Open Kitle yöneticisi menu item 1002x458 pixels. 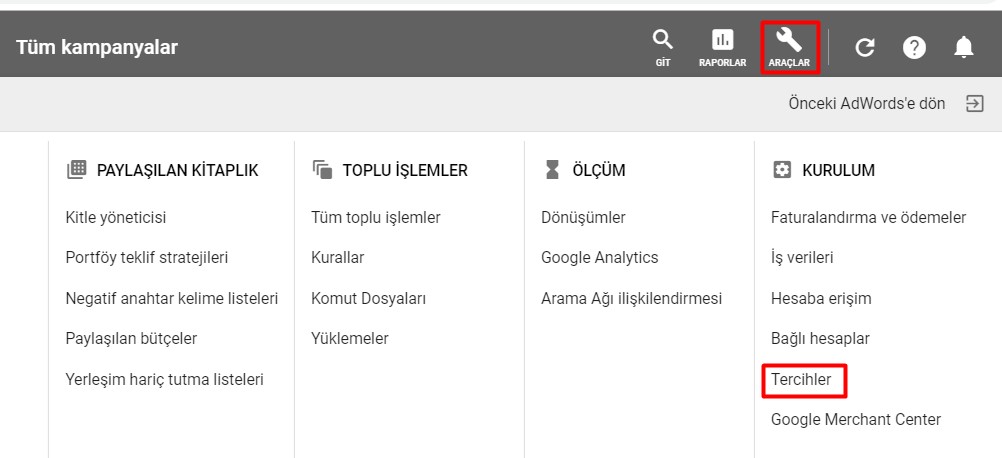(x=116, y=217)
